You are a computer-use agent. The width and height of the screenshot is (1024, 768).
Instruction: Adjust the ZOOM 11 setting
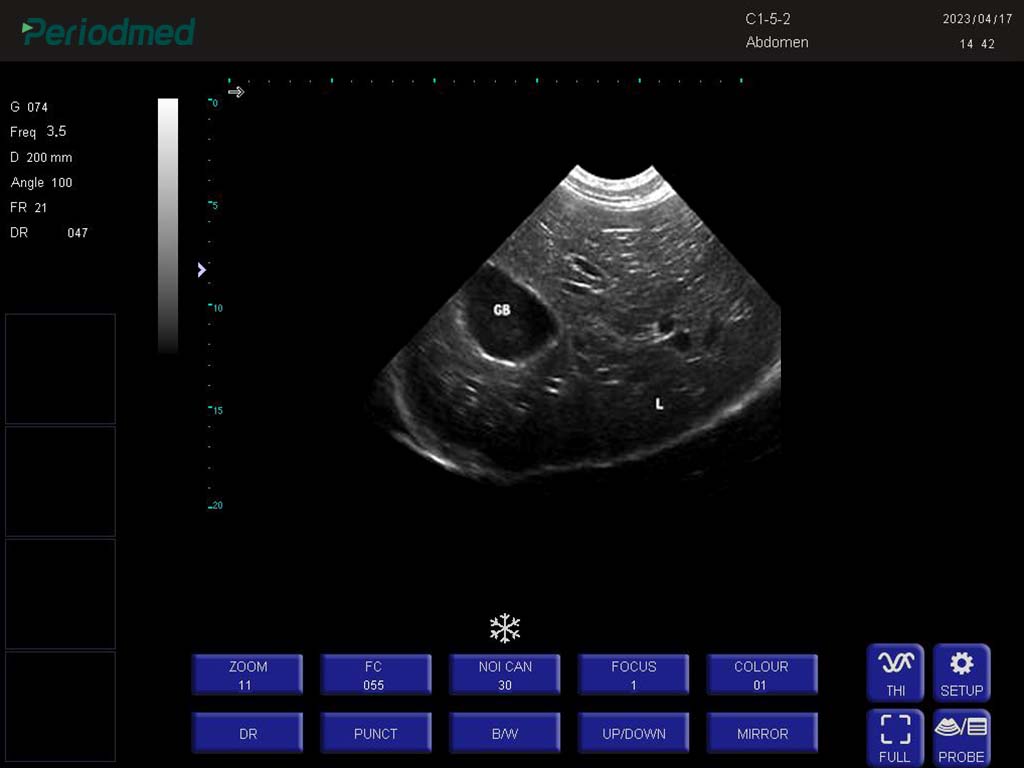(248, 675)
